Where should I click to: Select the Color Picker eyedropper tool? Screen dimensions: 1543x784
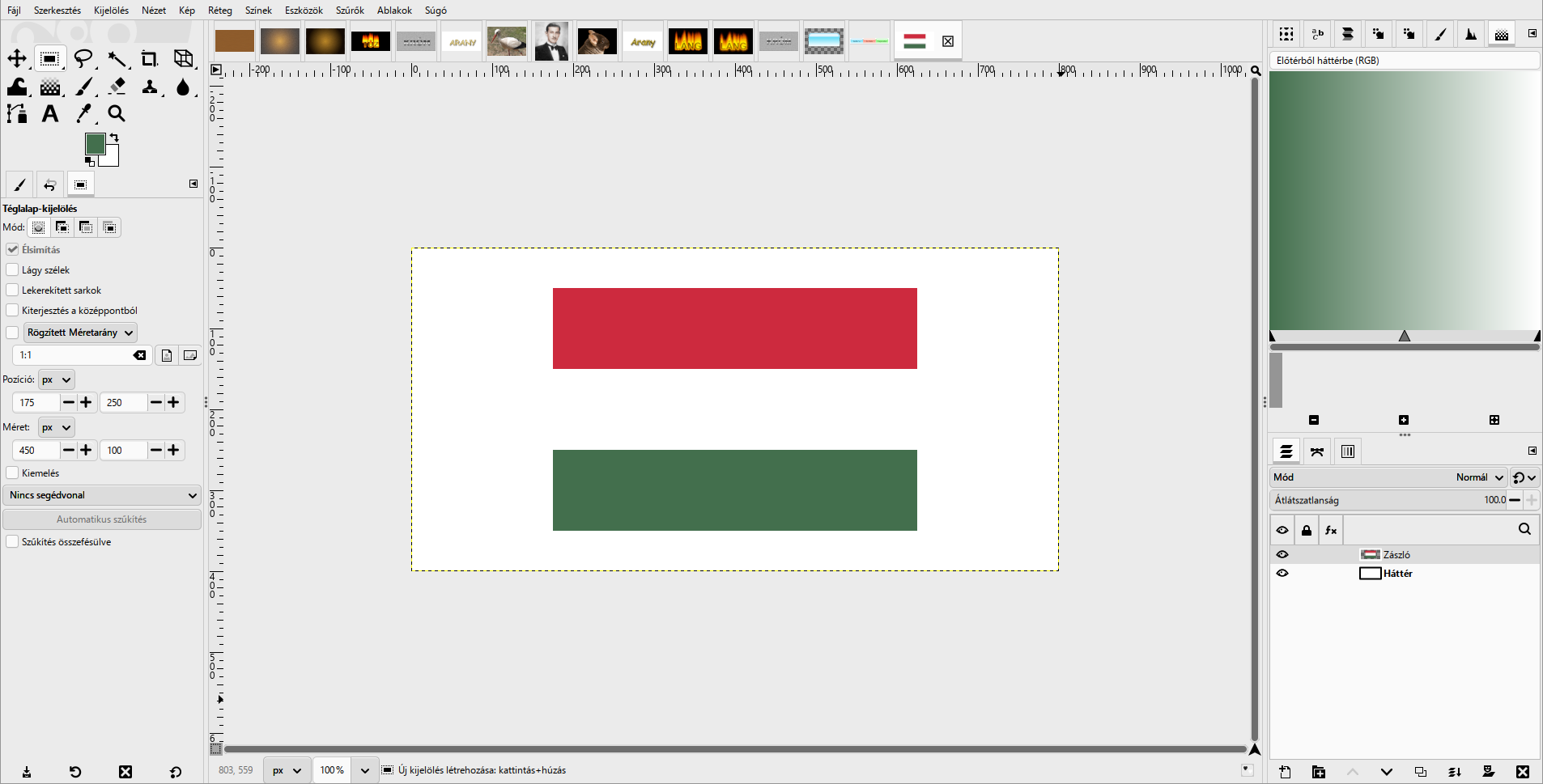point(83,114)
